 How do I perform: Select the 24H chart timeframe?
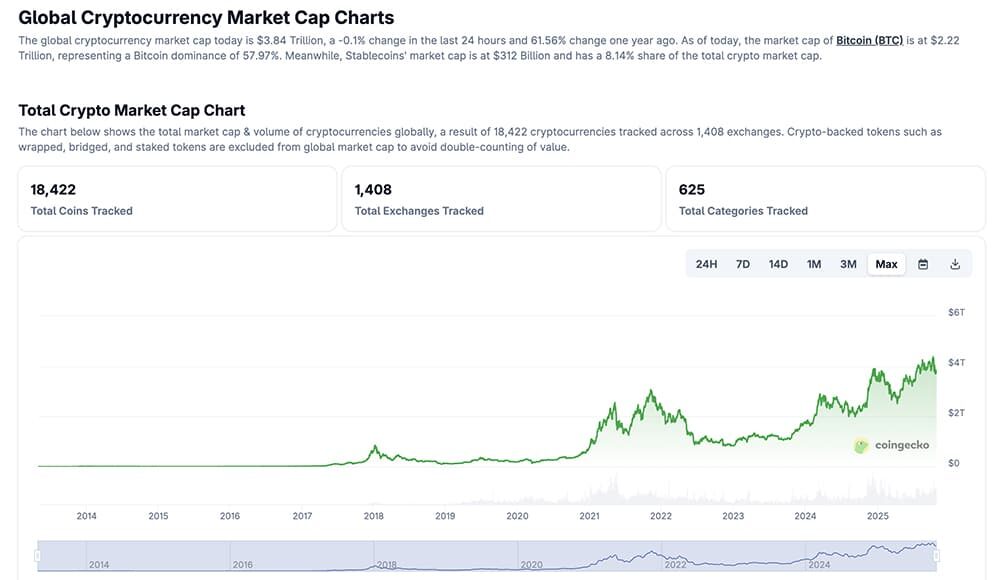pos(707,263)
